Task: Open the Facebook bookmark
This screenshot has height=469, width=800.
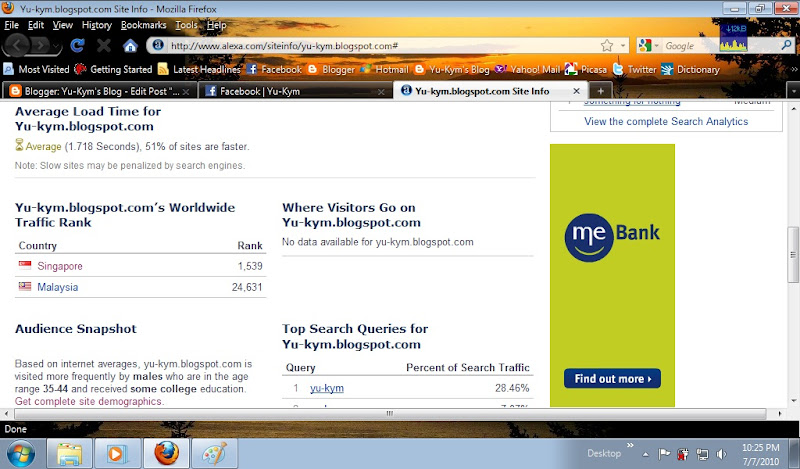Action: (274, 69)
